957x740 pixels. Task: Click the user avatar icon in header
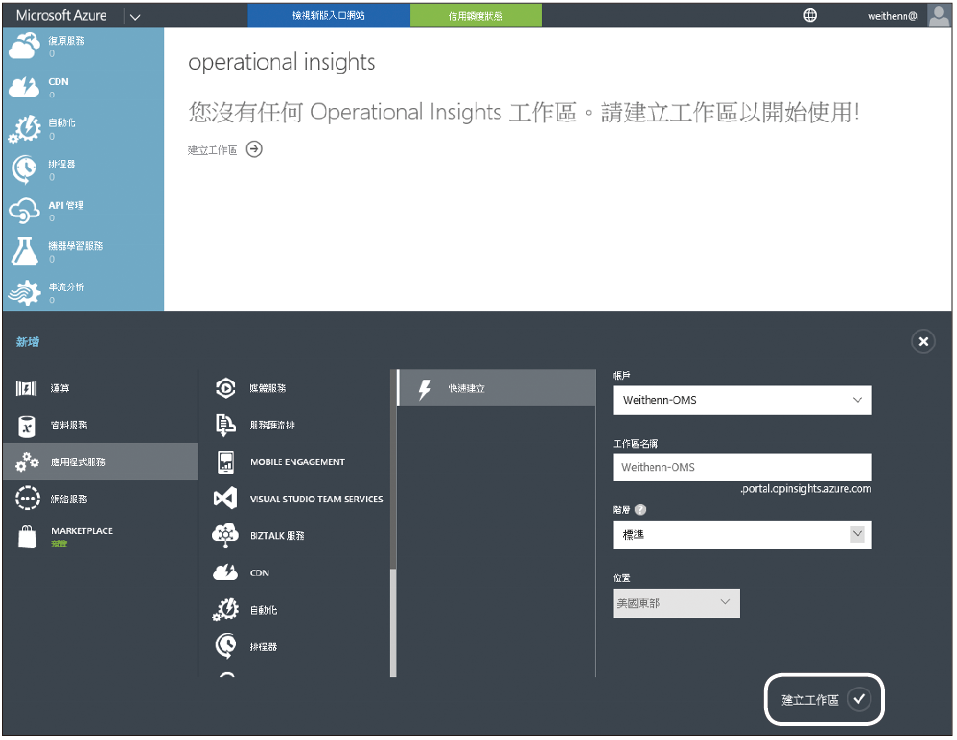(x=938, y=15)
